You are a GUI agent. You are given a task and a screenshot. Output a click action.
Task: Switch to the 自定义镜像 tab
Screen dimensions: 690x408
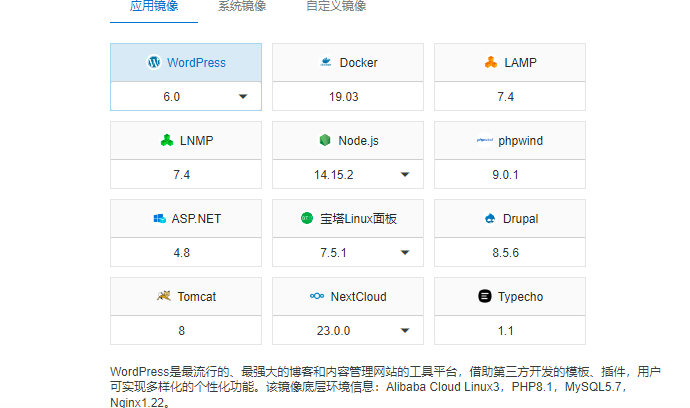point(336,6)
